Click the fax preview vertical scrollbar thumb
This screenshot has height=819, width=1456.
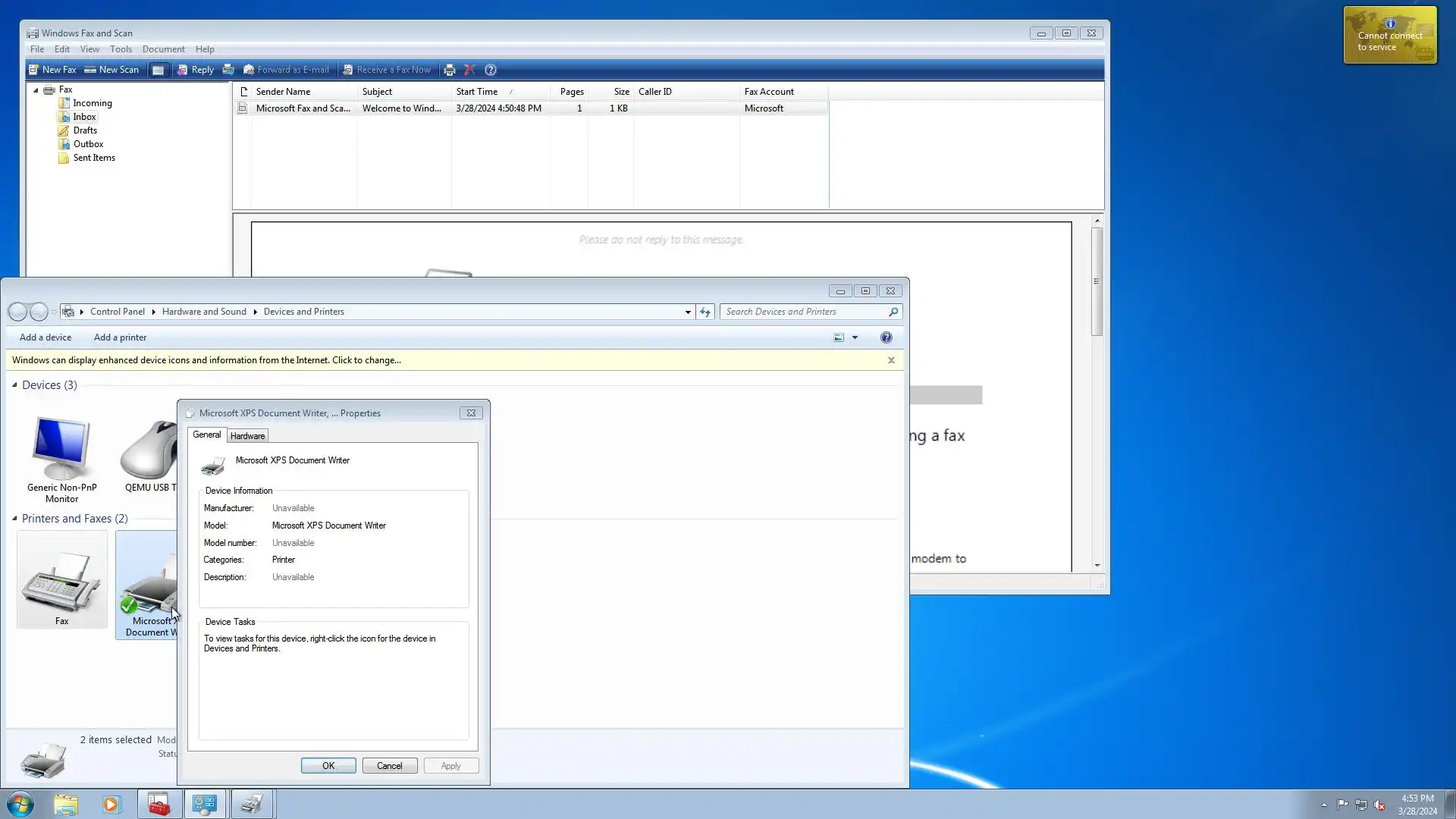tap(1097, 281)
